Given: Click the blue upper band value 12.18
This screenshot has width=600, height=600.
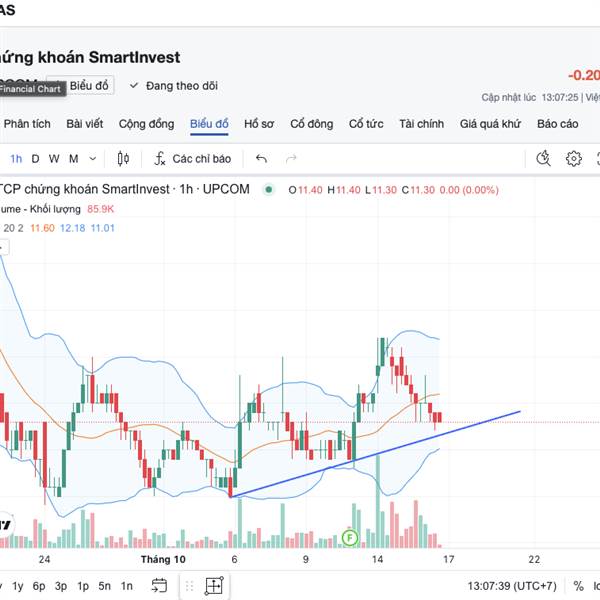Looking at the screenshot, I should click(x=72, y=228).
